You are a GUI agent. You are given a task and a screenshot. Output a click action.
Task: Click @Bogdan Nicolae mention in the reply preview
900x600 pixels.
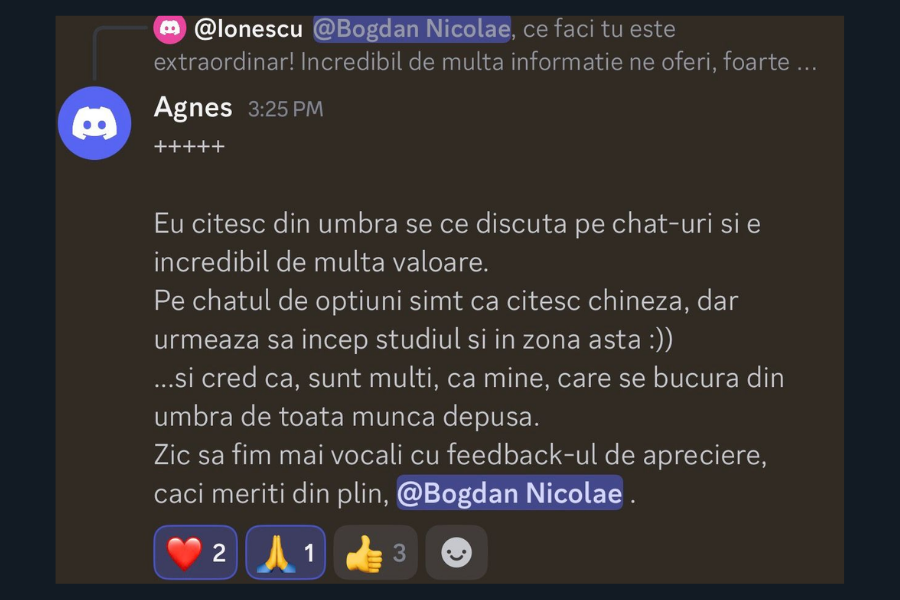click(412, 29)
